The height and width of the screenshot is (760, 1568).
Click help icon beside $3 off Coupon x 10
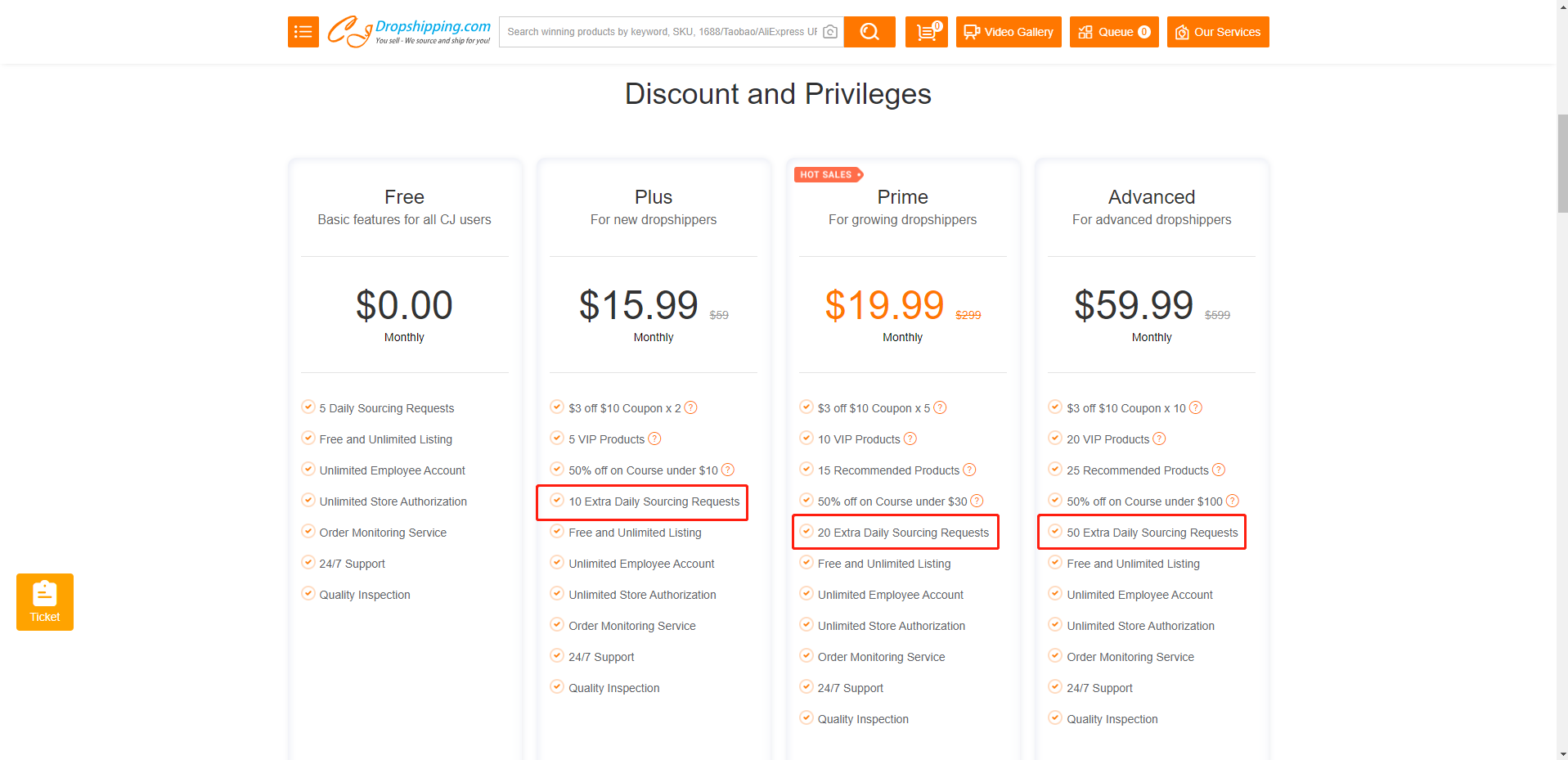1196,408
